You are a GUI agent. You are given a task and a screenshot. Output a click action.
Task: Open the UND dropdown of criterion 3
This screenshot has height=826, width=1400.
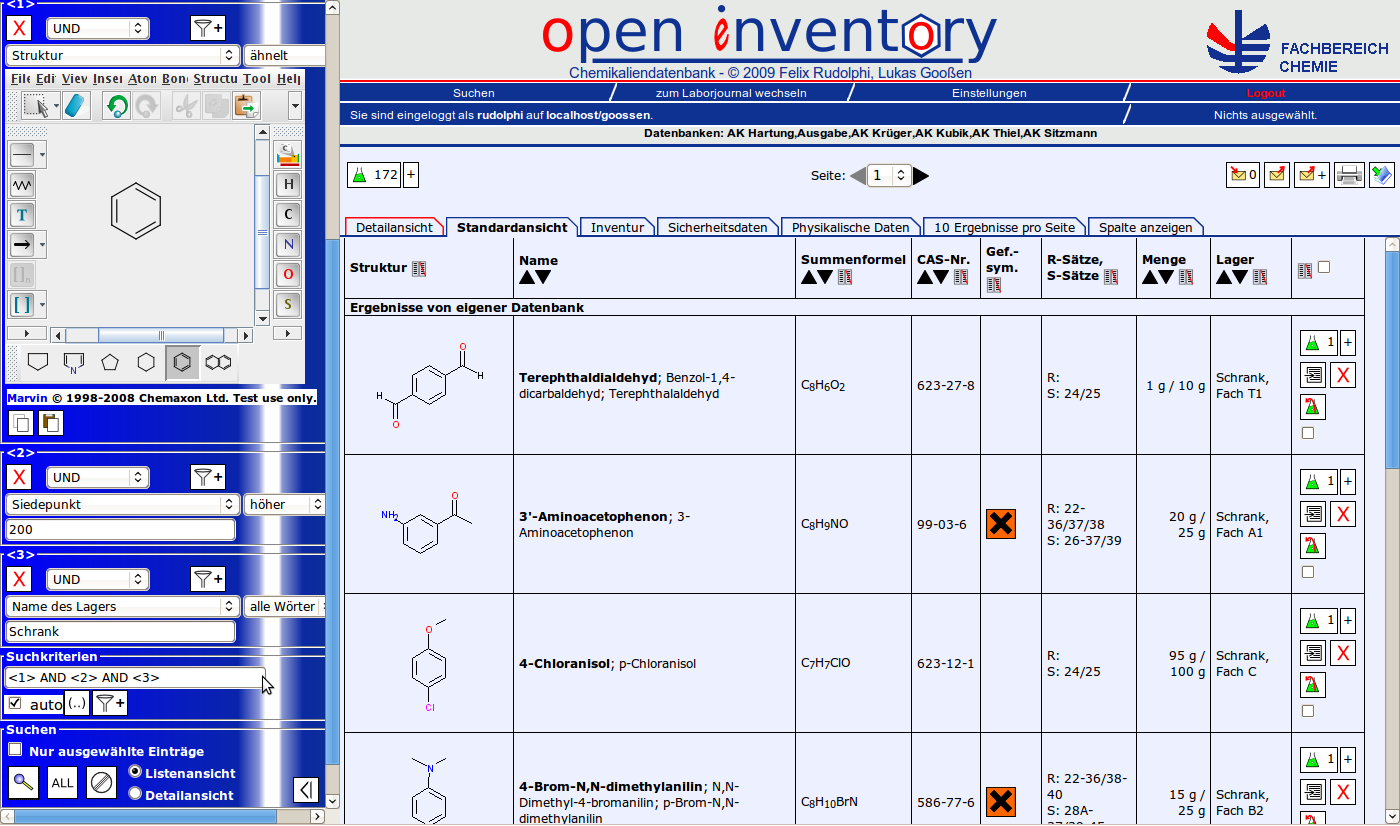pos(98,579)
